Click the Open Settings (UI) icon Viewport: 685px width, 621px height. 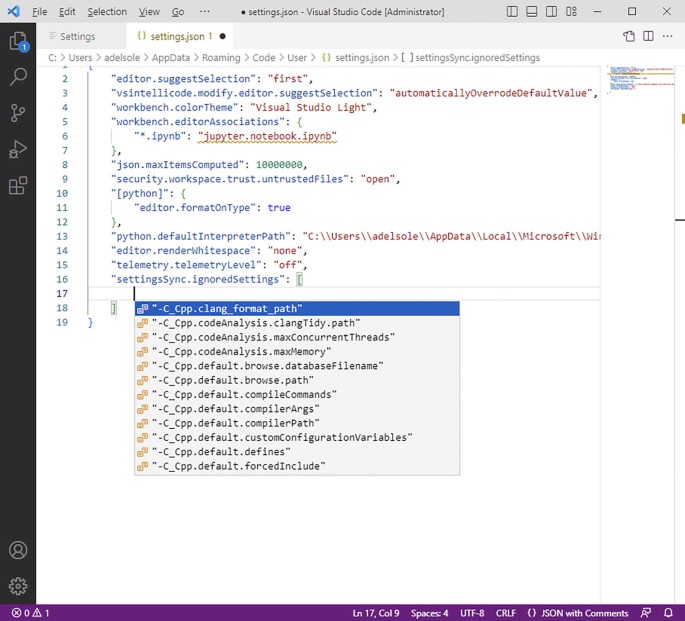629,36
